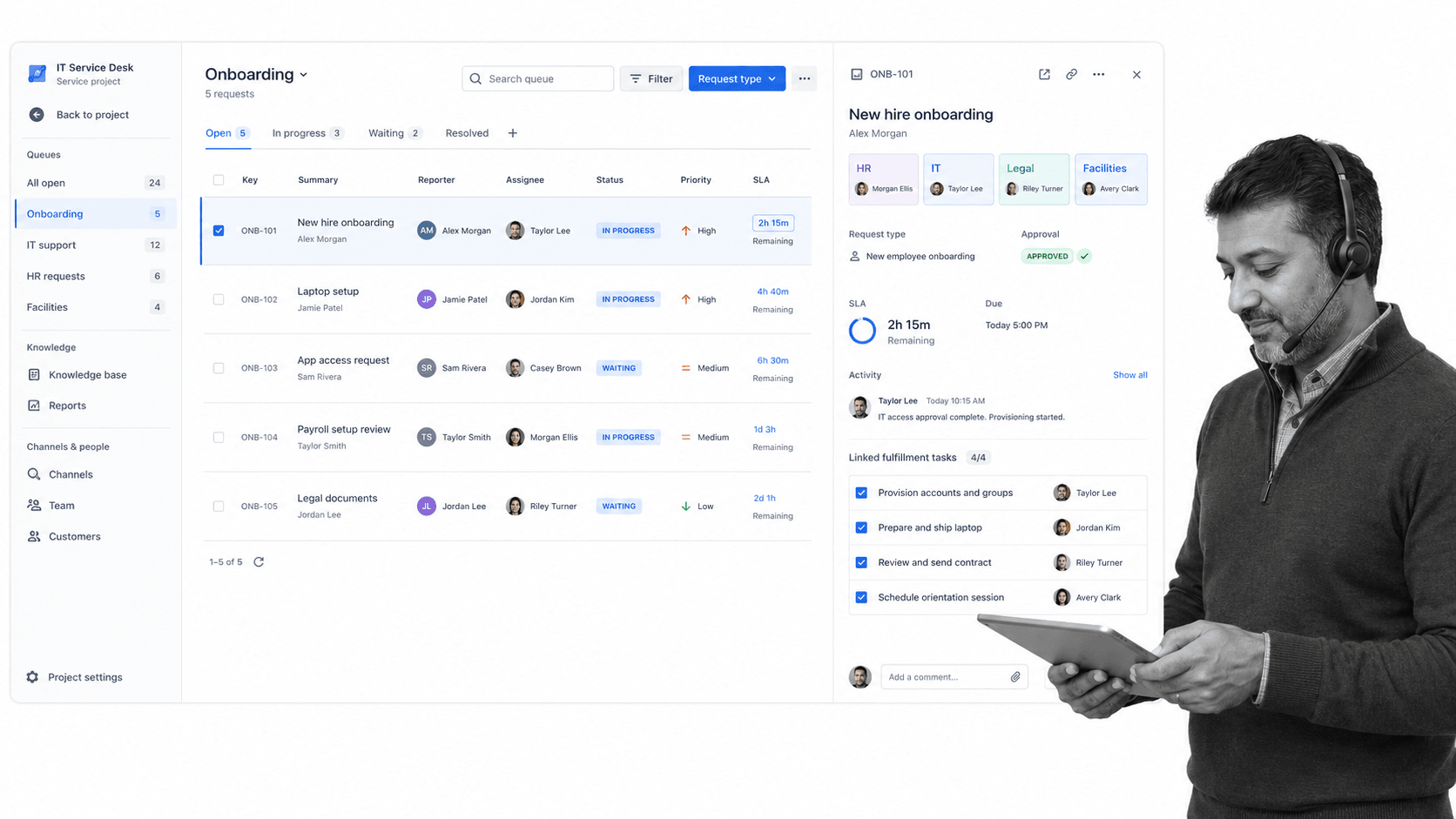1456x819 pixels.
Task: Select the HR requests queue
Action: coord(95,277)
